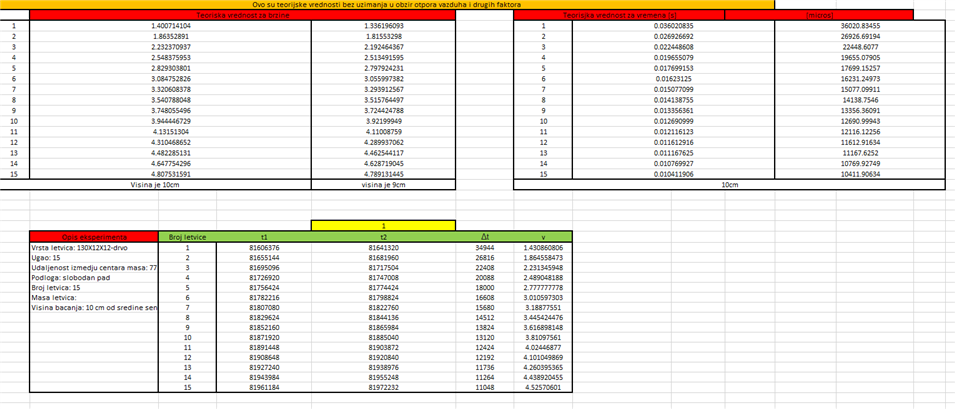Image resolution: width=955 pixels, height=409 pixels.
Task: Click the cell containing 19655.07905
Action: 860,57
